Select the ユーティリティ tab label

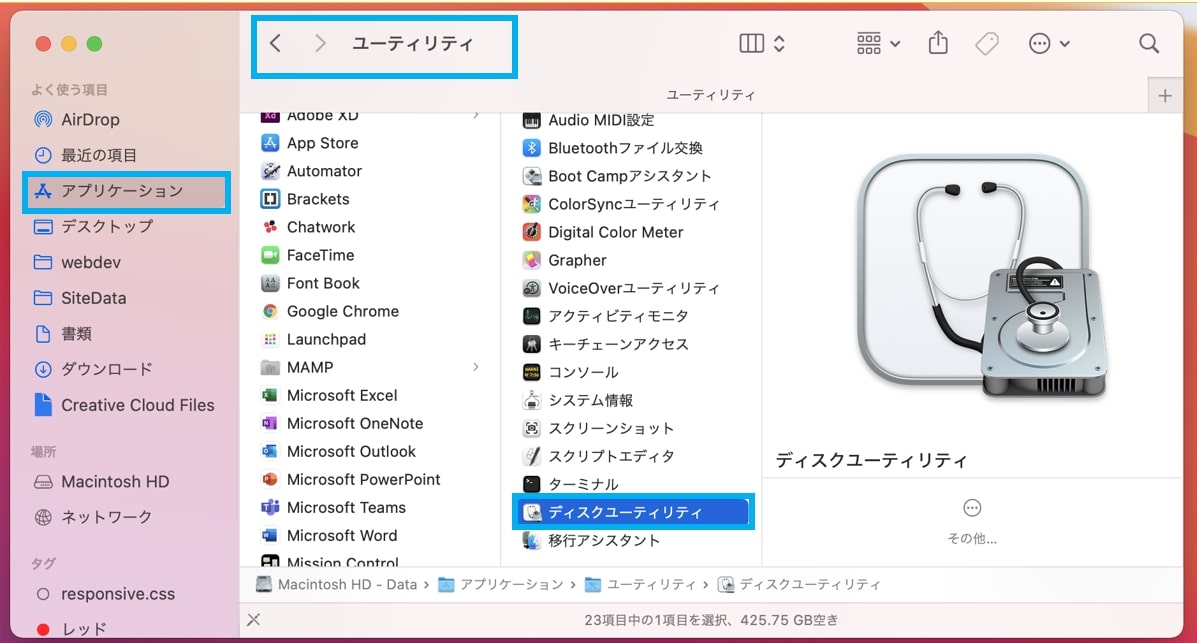click(711, 95)
